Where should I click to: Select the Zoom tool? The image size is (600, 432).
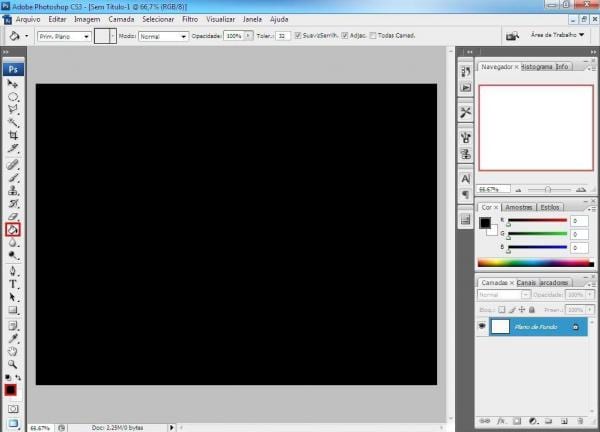(x=13, y=364)
